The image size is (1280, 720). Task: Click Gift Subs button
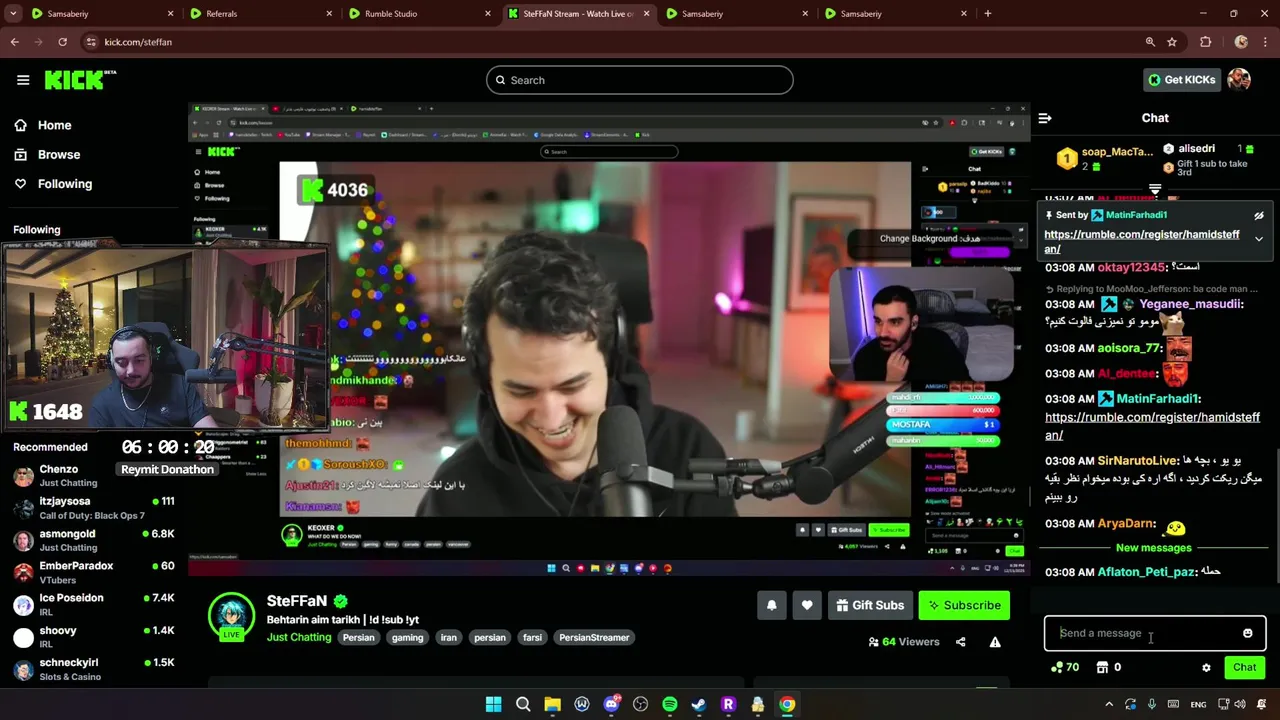click(870, 605)
